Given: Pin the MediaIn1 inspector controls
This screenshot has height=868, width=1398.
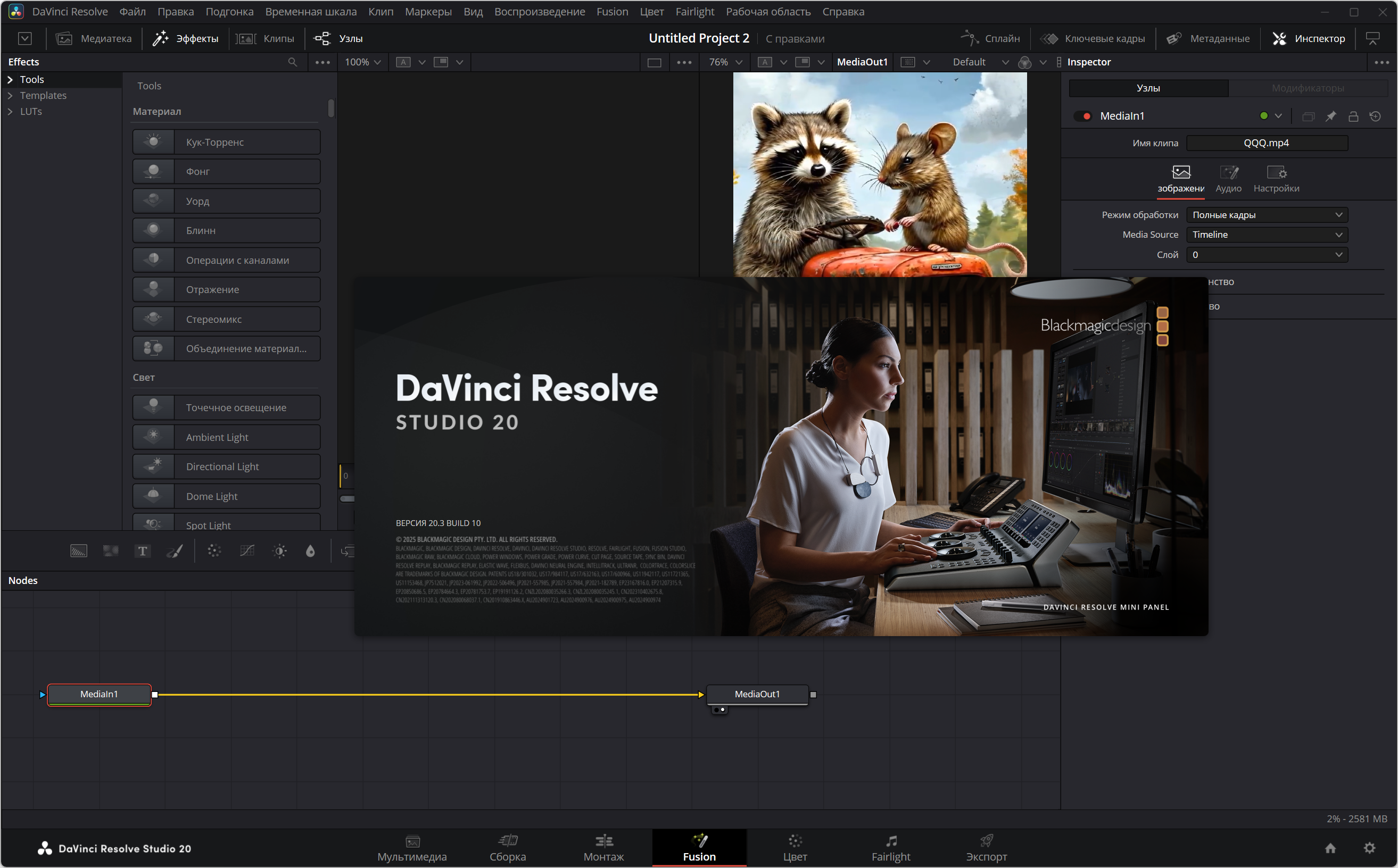Looking at the screenshot, I should point(1331,116).
